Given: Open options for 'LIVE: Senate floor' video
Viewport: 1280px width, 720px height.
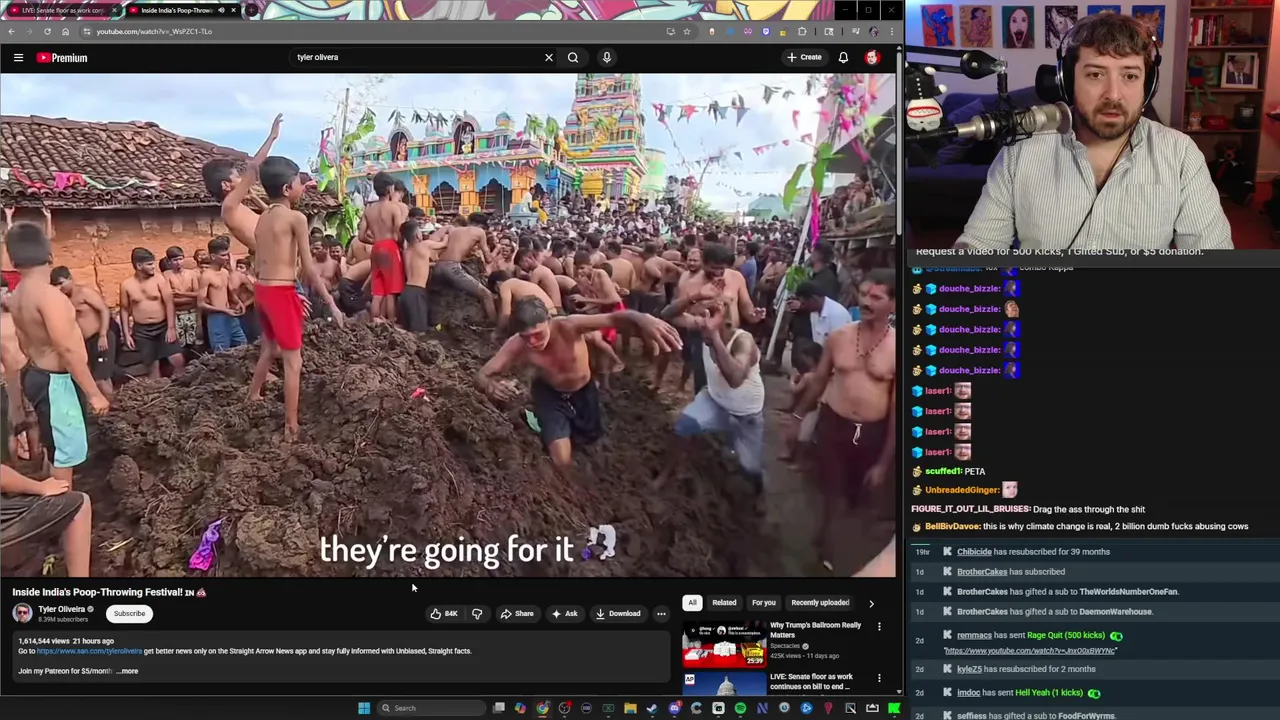Looking at the screenshot, I should [879, 678].
